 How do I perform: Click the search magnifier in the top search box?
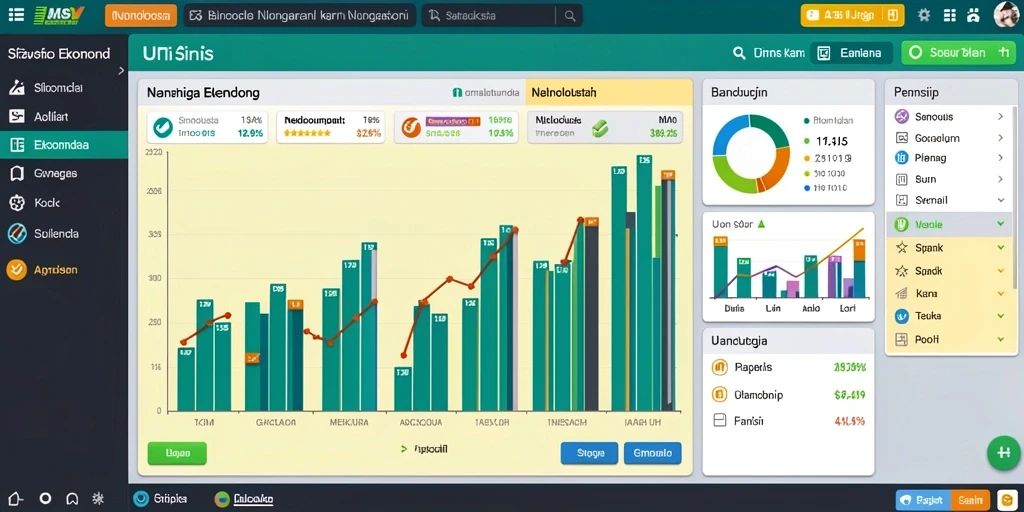[x=569, y=16]
